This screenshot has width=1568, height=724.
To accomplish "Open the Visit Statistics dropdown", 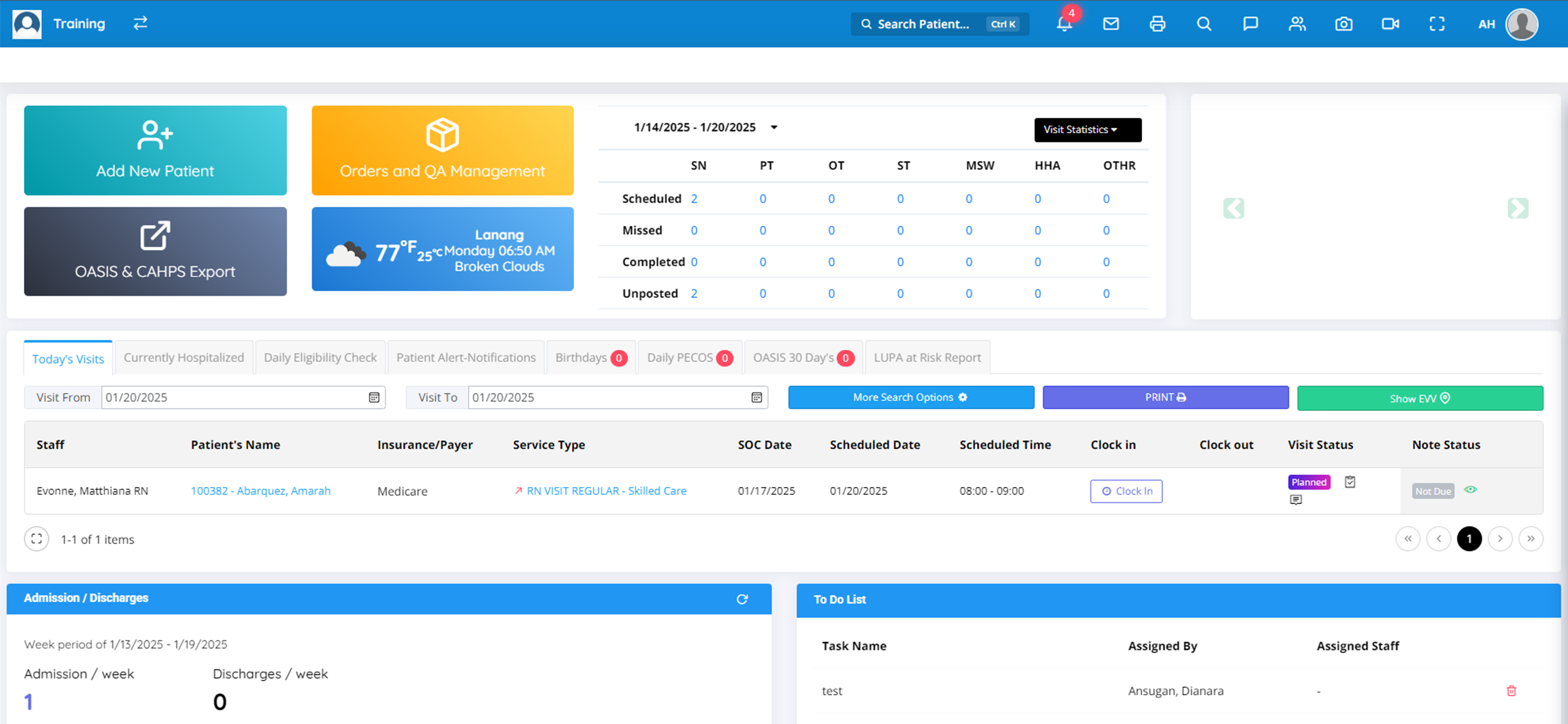I will tap(1087, 130).
